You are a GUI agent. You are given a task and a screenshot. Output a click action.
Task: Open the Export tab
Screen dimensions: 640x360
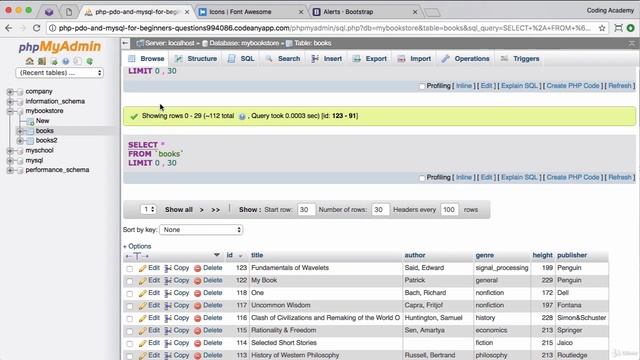pos(370,59)
